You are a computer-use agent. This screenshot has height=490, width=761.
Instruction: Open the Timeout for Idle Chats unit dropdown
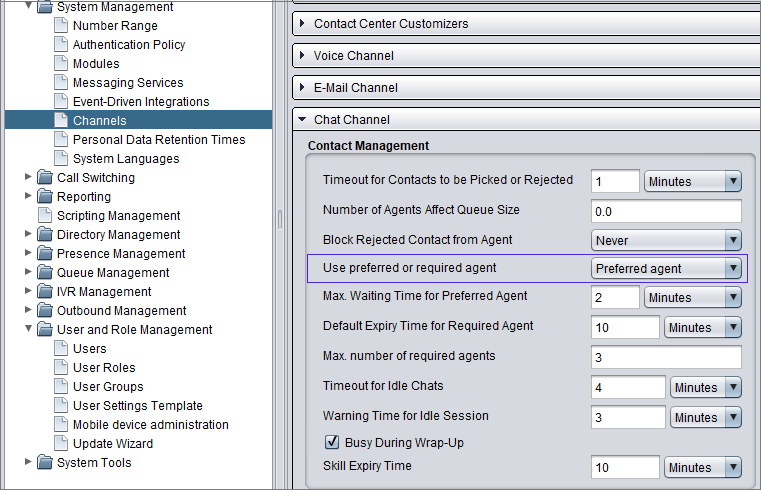[706, 388]
